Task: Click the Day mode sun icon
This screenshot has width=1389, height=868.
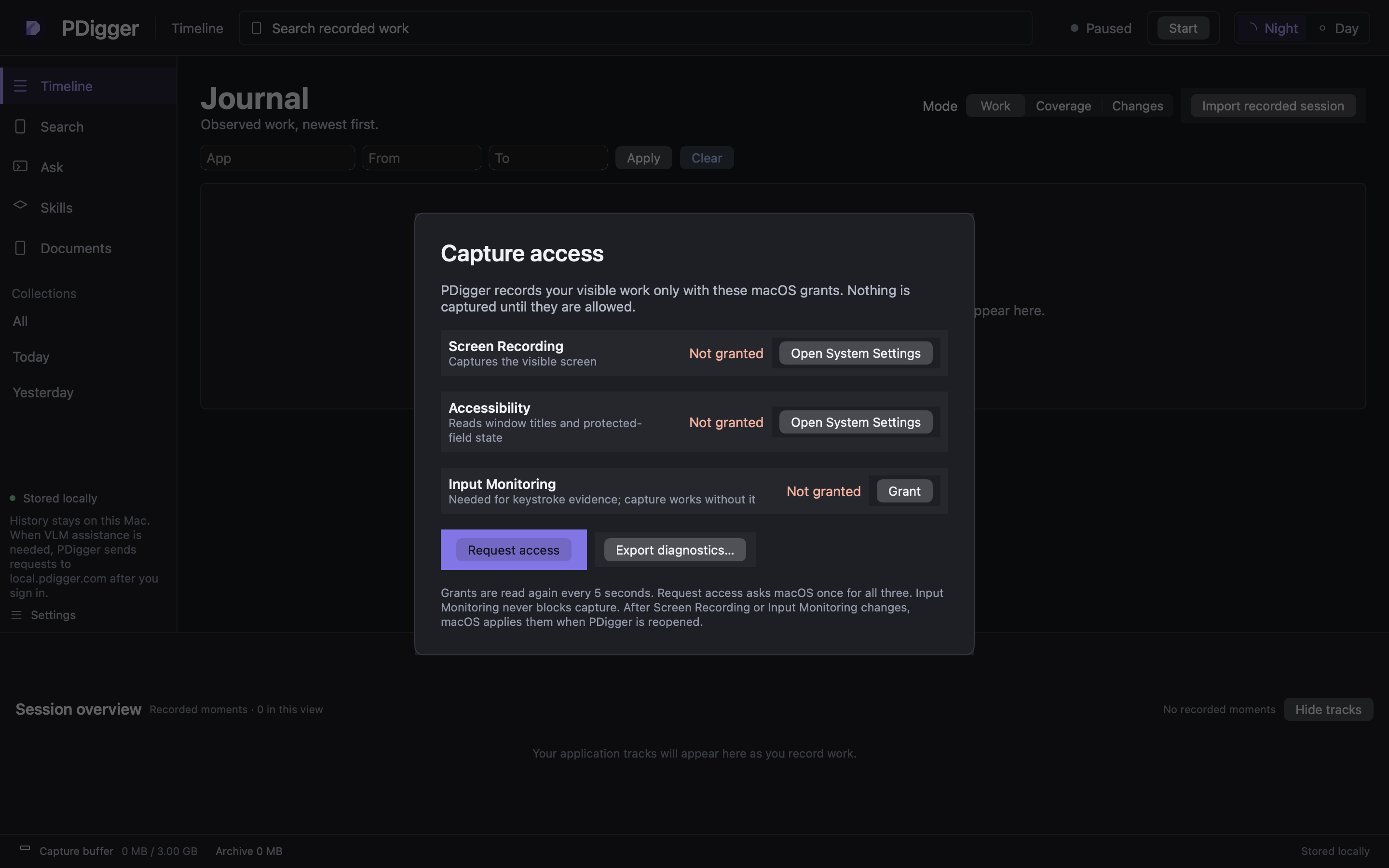Action: pyautogui.click(x=1322, y=27)
